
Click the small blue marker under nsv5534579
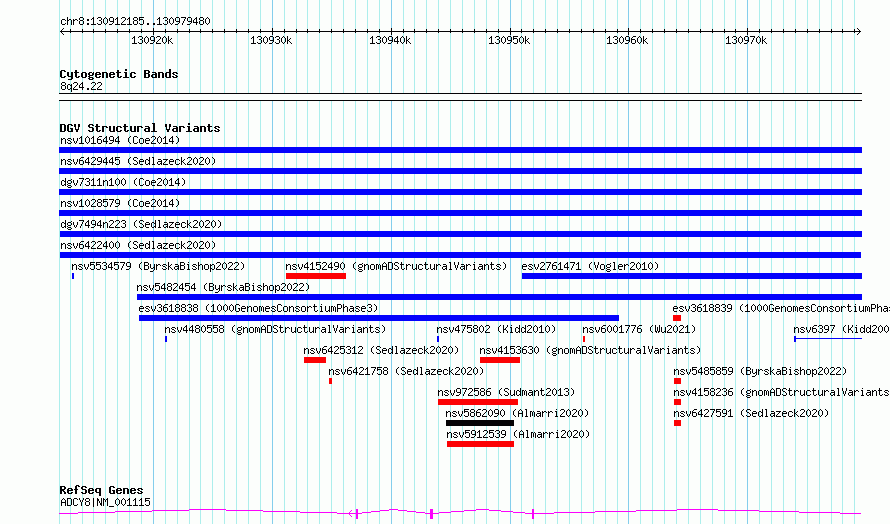pos(73,276)
